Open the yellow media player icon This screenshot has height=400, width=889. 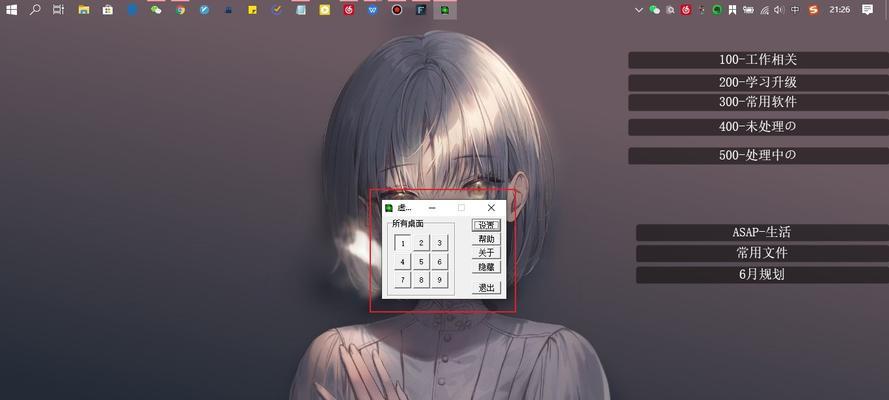pyautogui.click(x=325, y=10)
